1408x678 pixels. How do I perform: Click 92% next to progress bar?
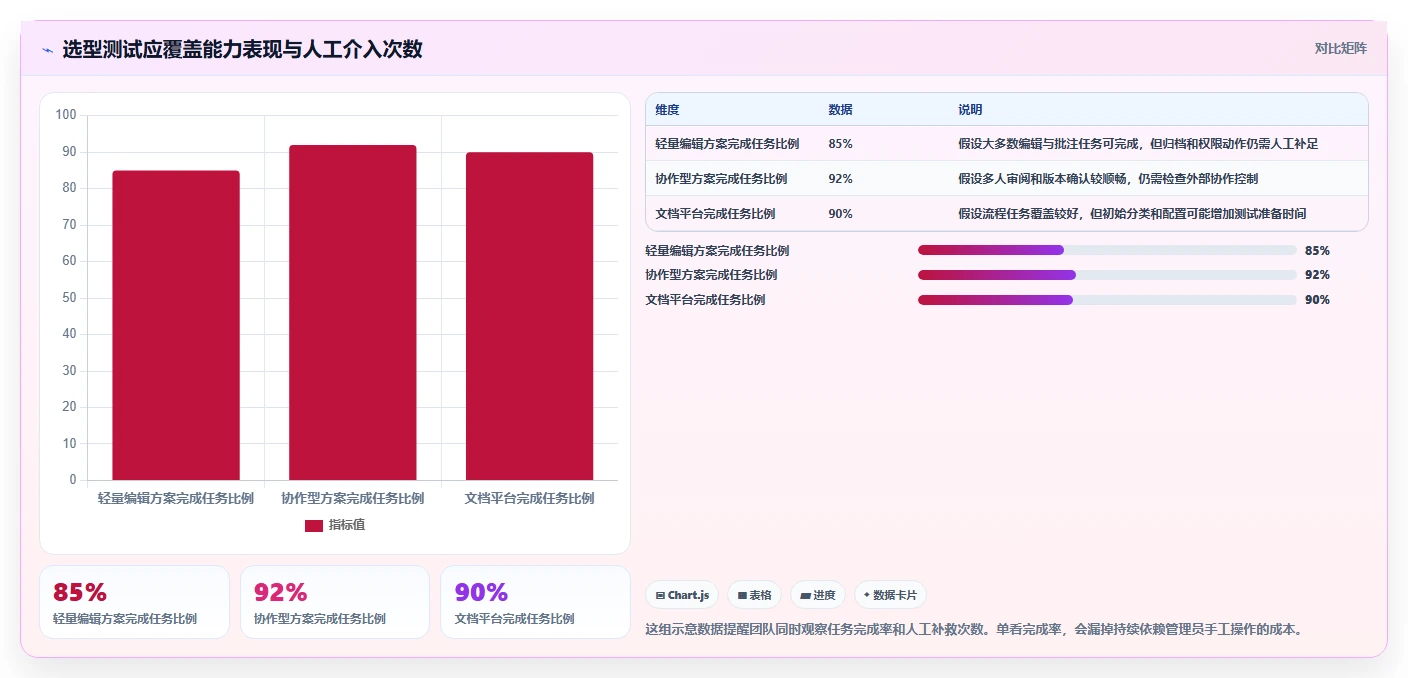pos(1317,275)
